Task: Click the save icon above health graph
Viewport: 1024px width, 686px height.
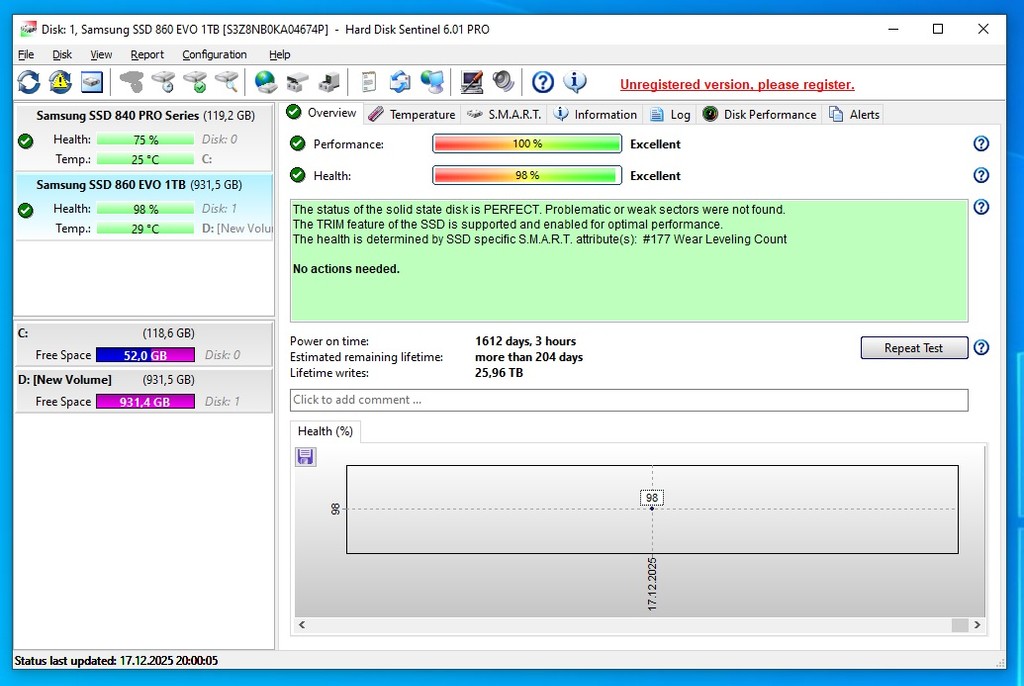Action: tap(306, 457)
